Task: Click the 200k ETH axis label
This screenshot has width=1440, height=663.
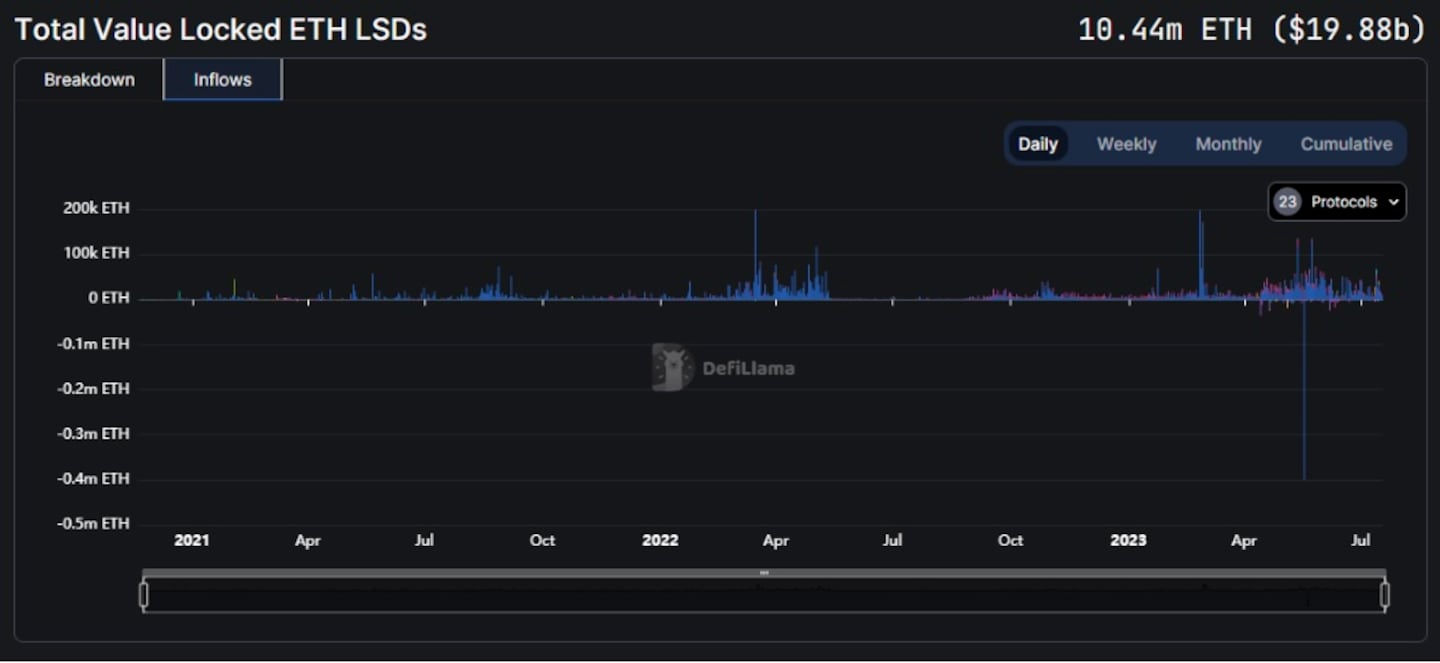Action: click(96, 209)
